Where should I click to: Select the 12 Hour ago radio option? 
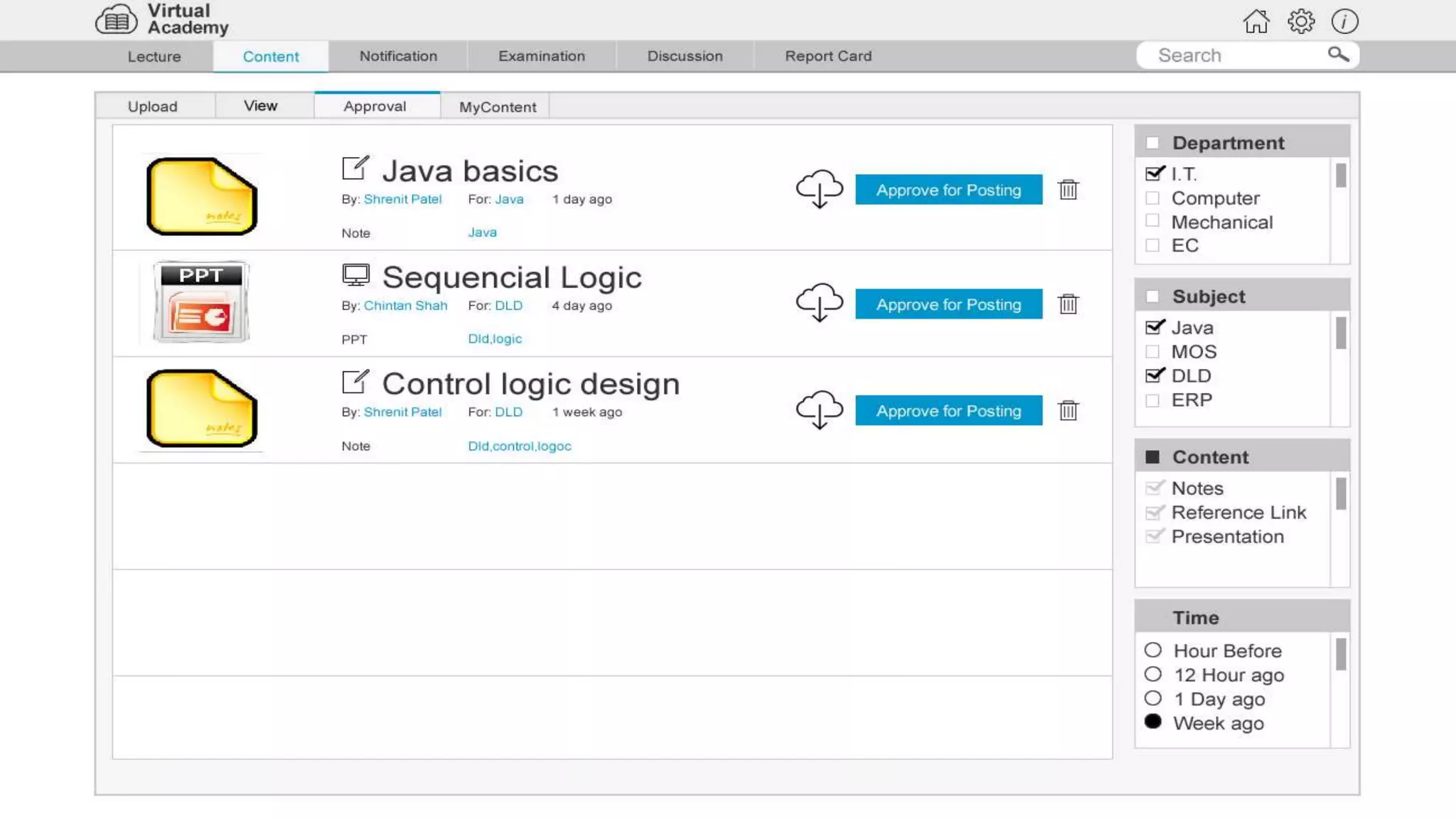click(1153, 674)
